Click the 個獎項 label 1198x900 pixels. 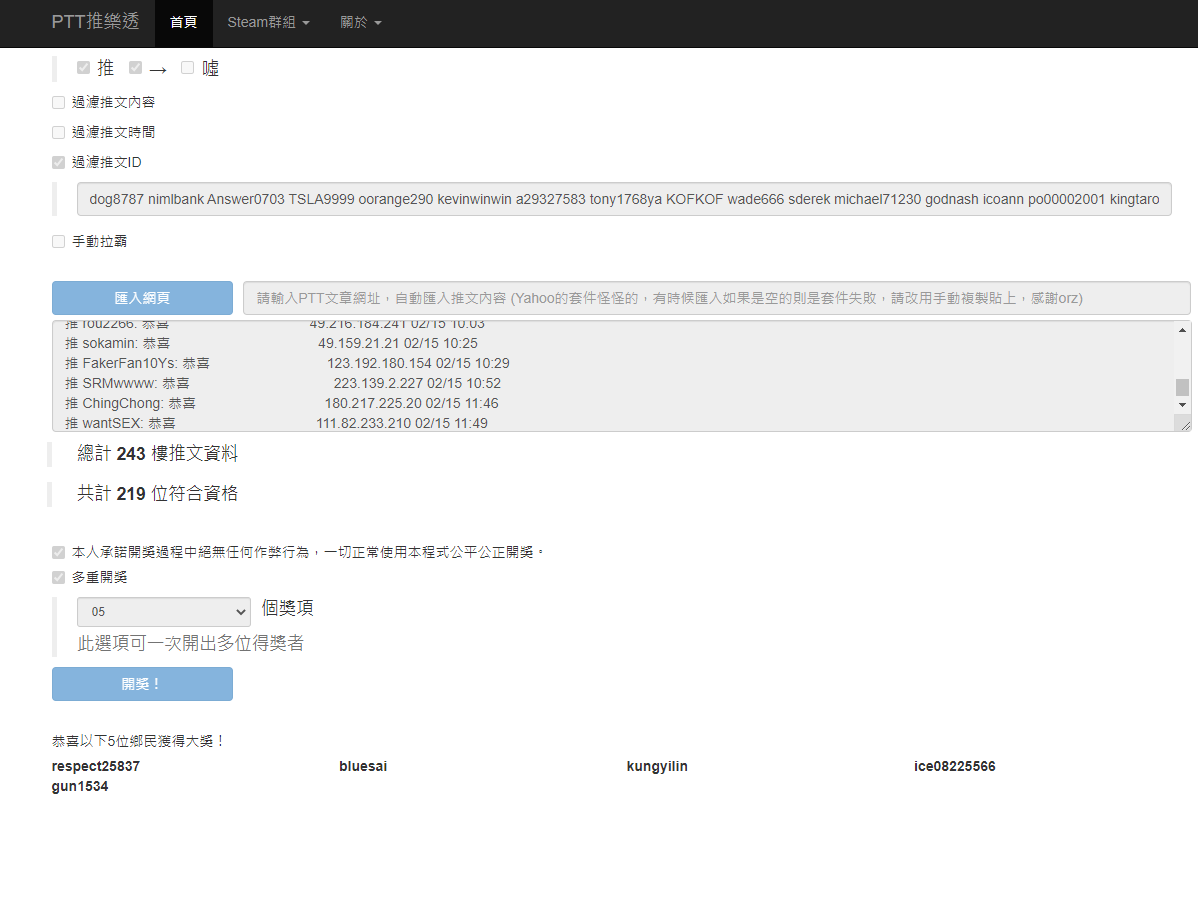287,608
